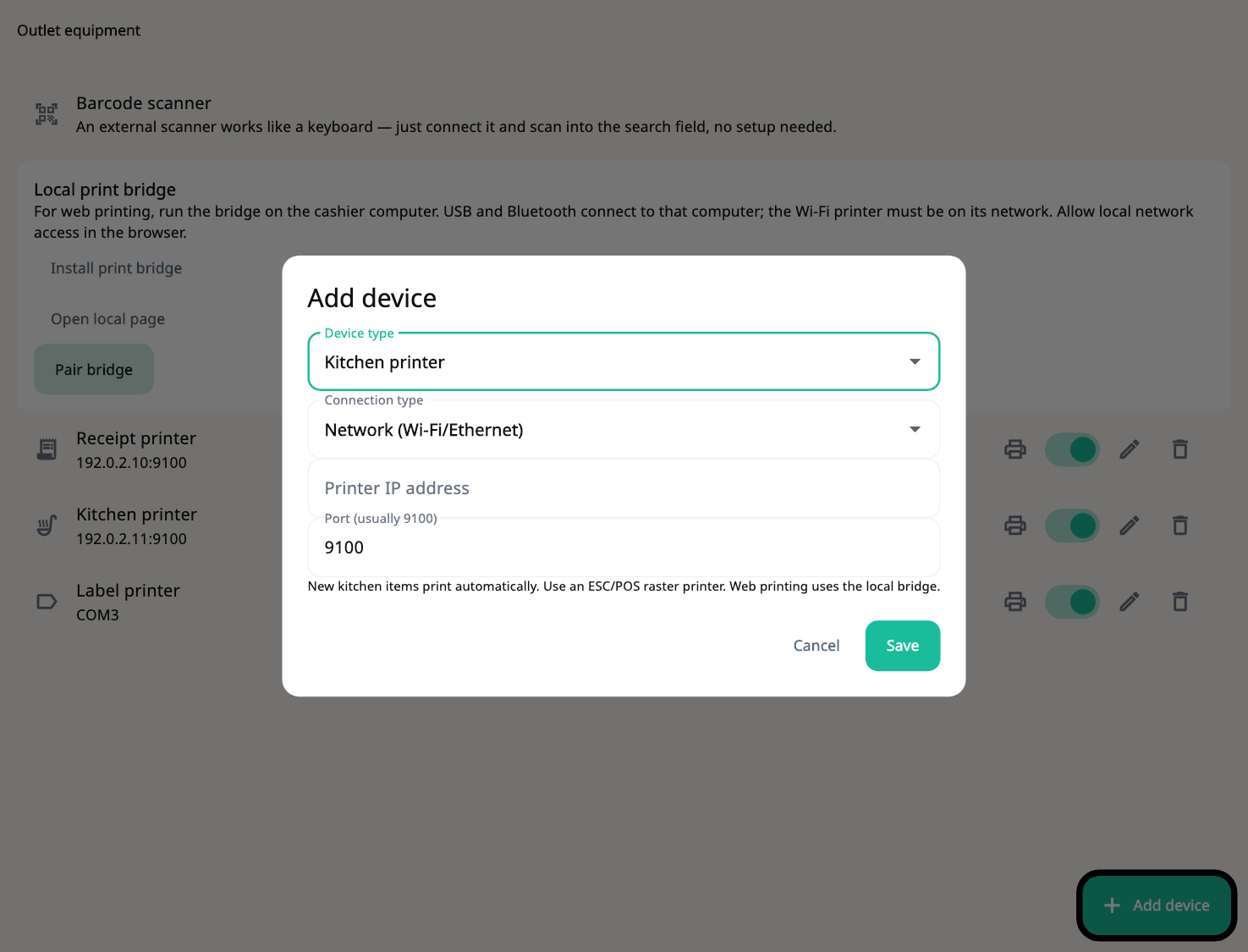Image resolution: width=1248 pixels, height=952 pixels.
Task: Click the barcode scanner icon
Action: pyautogui.click(x=47, y=114)
